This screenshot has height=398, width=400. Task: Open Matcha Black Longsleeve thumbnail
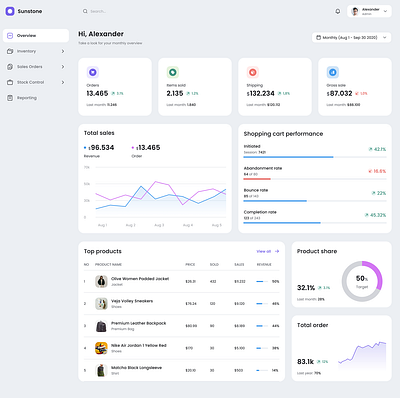click(x=101, y=370)
